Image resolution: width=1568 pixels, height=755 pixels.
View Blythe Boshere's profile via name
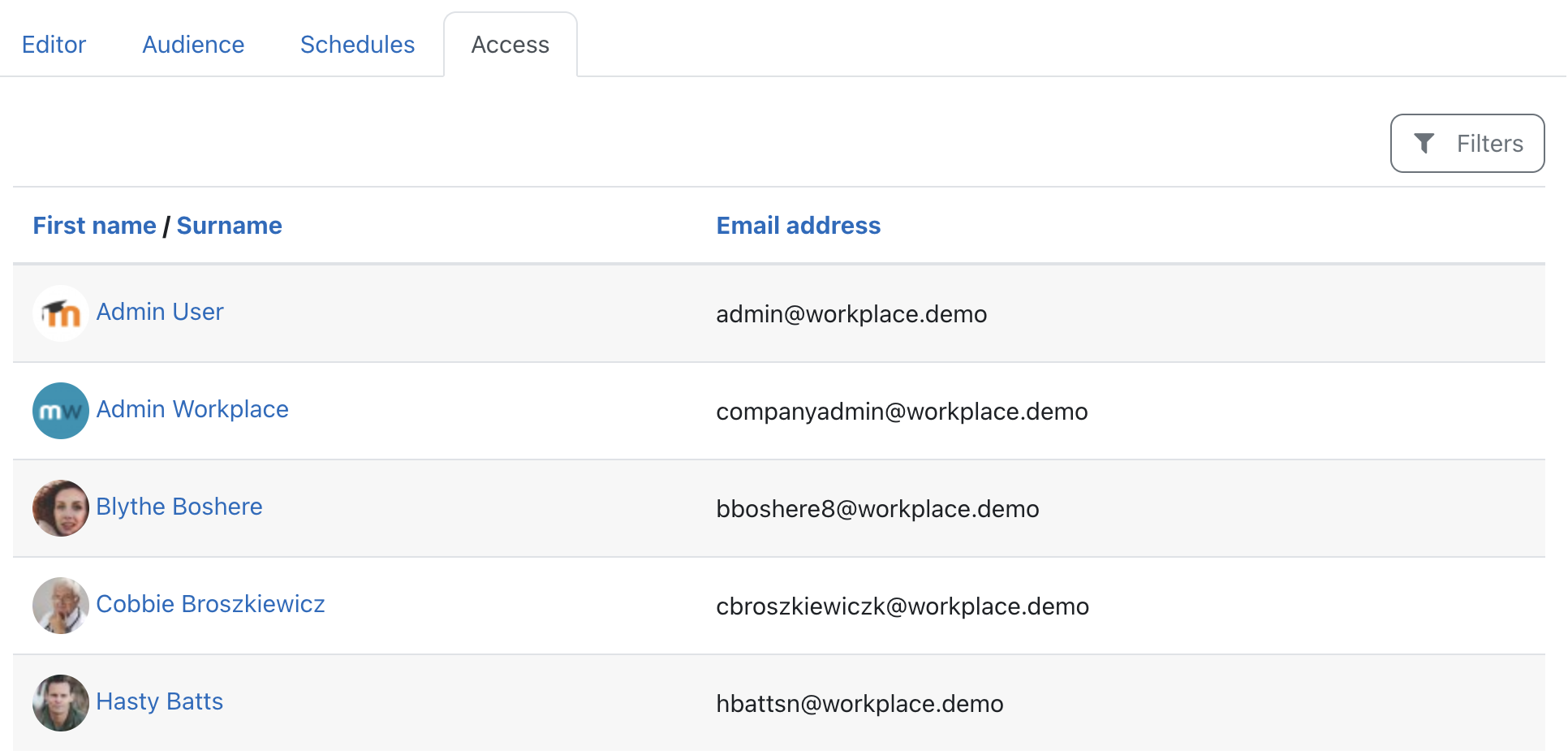click(179, 507)
